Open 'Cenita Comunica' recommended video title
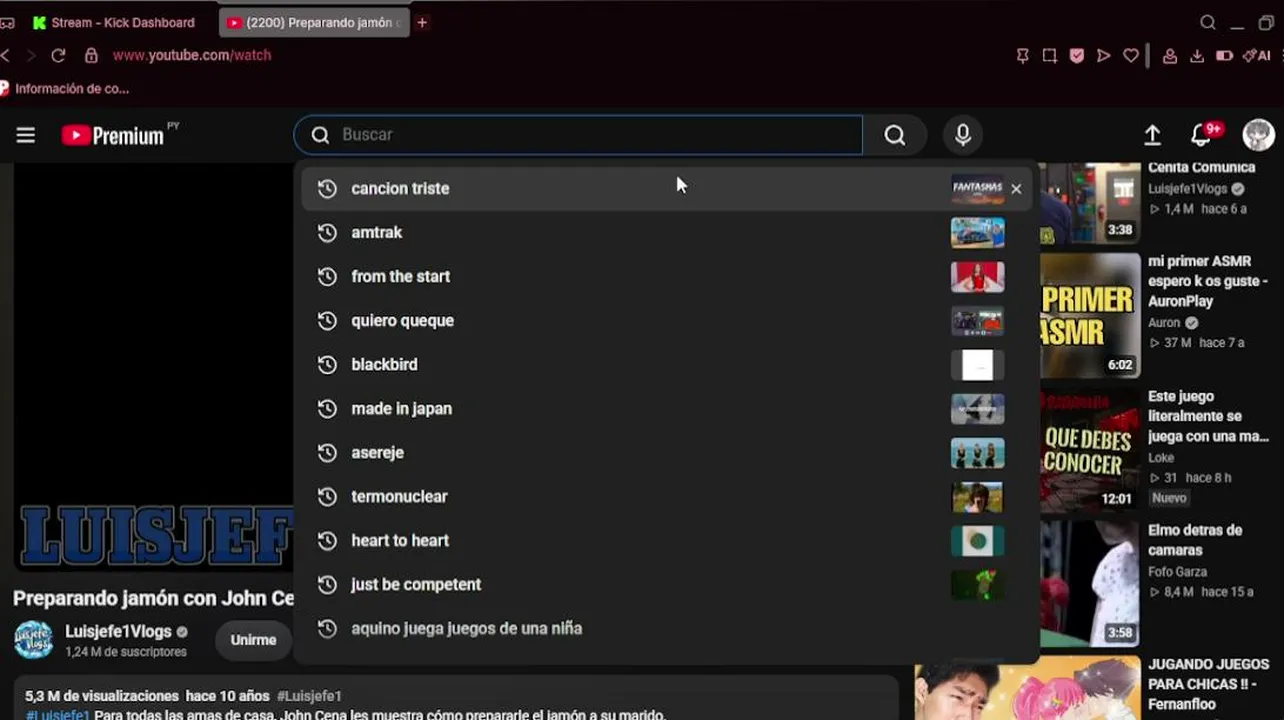1284x720 pixels. click(1201, 167)
